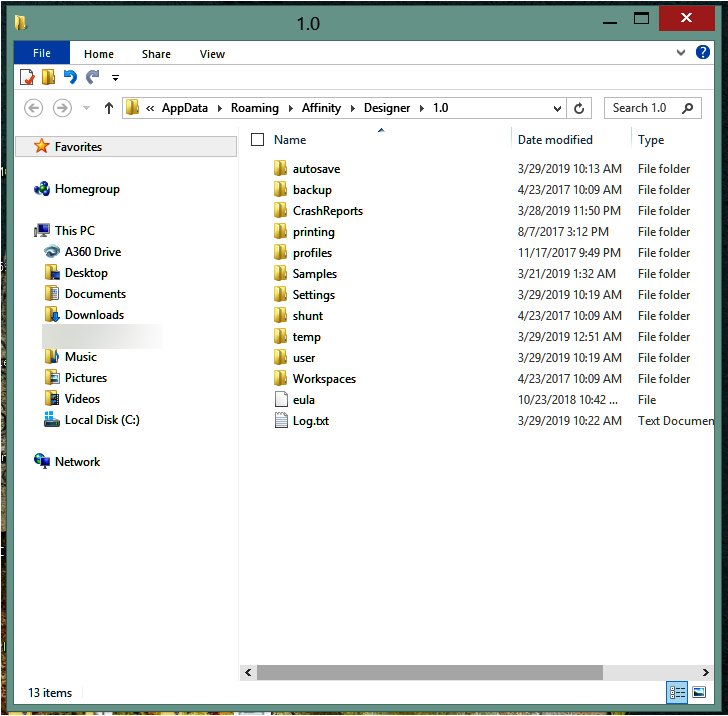Open the Customize Quick Access Toolbar dropdown

pos(115,78)
